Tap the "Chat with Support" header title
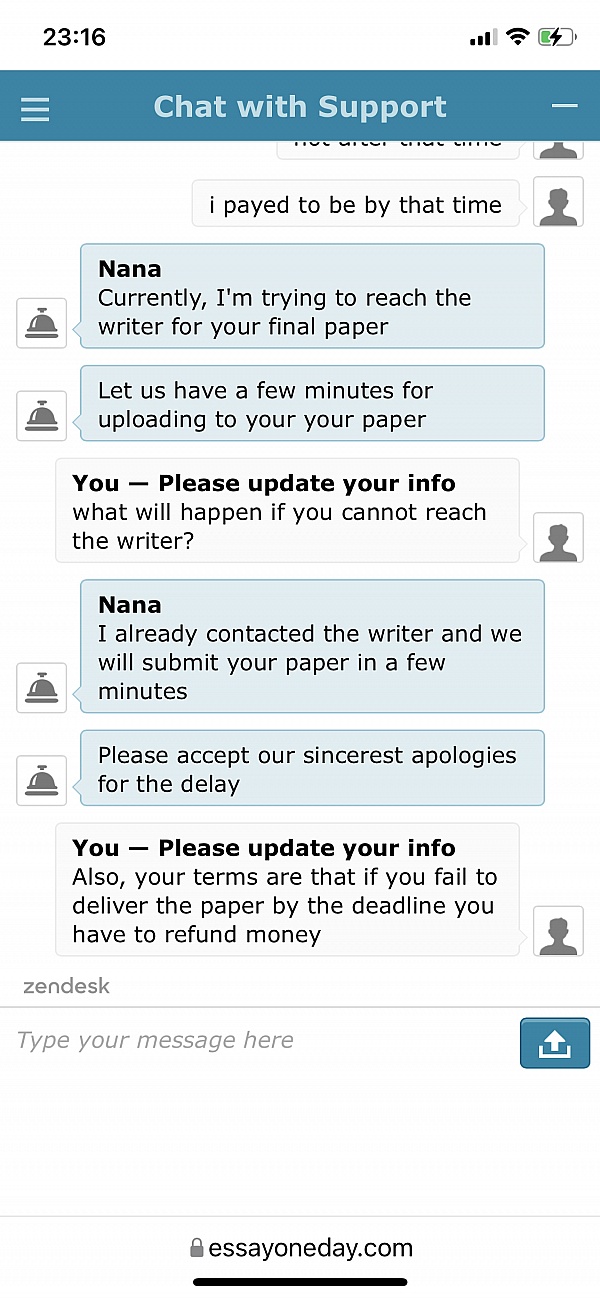 [x=300, y=107]
